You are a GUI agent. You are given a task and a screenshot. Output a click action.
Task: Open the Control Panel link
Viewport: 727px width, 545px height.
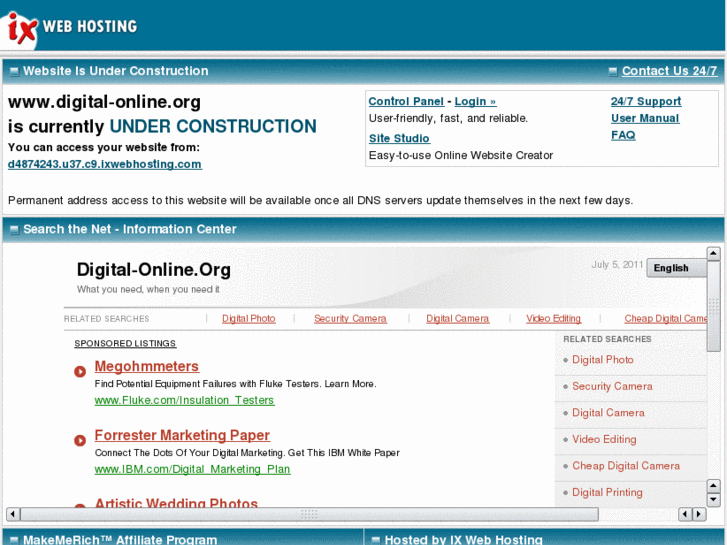(406, 101)
